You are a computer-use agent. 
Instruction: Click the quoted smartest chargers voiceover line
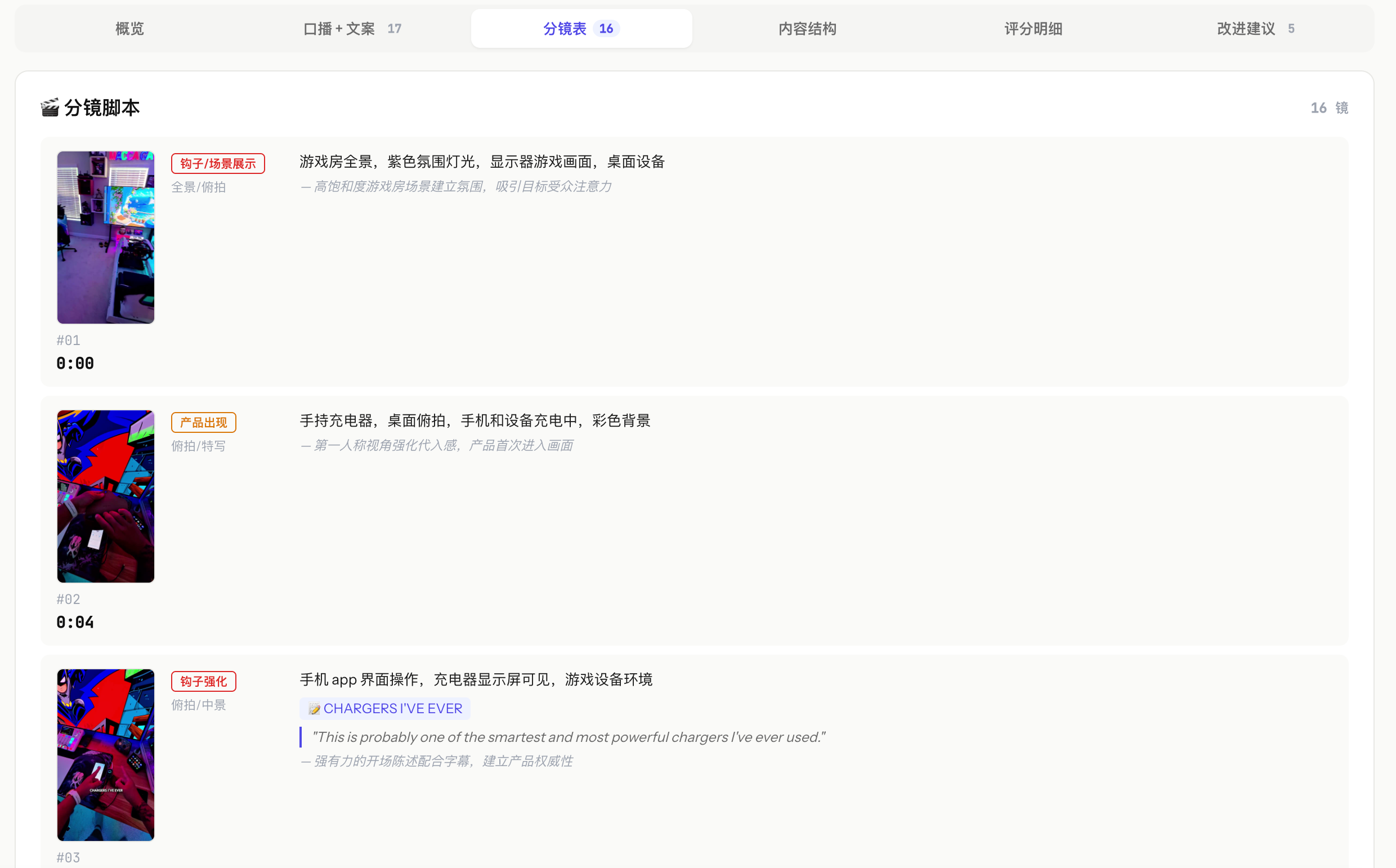tap(569, 737)
